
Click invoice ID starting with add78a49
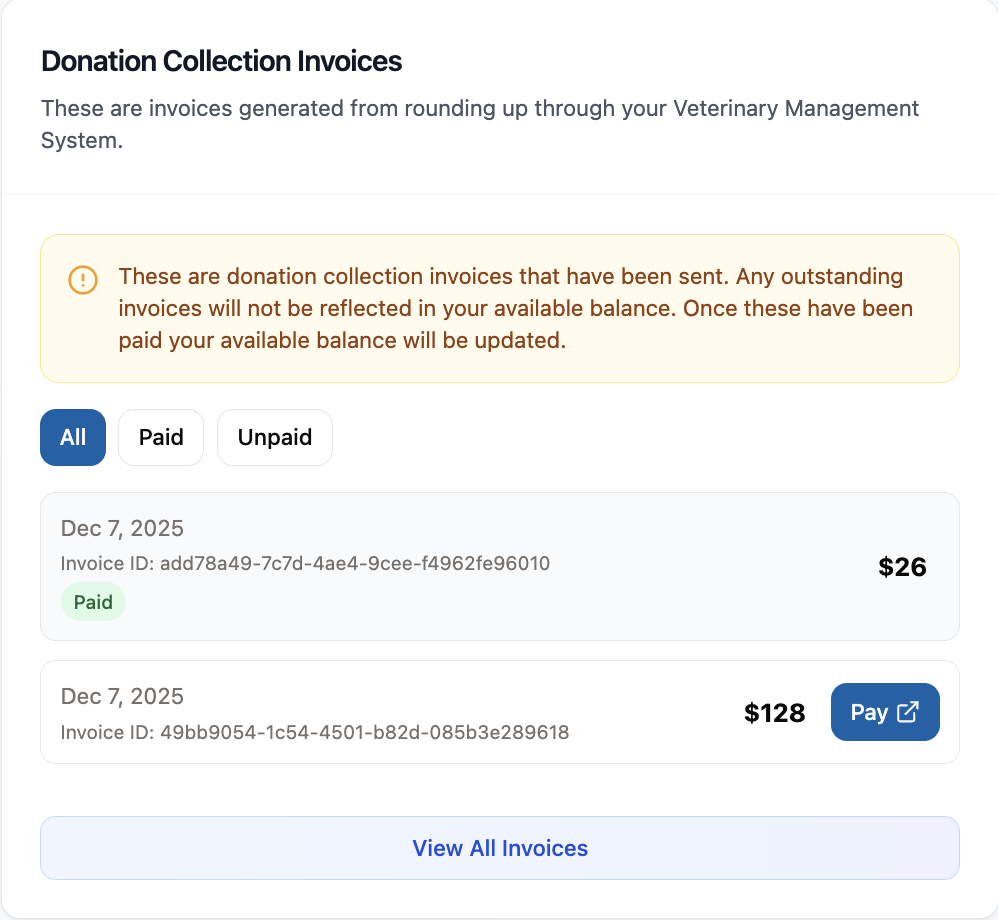point(305,563)
